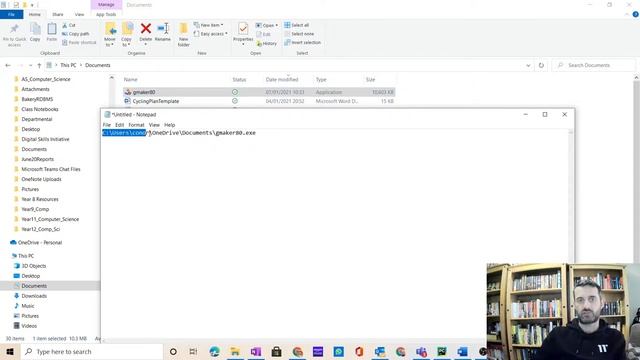The width and height of the screenshot is (640, 360).
Task: Click OneDrive - Personal in navigation pane
Action: point(40,242)
